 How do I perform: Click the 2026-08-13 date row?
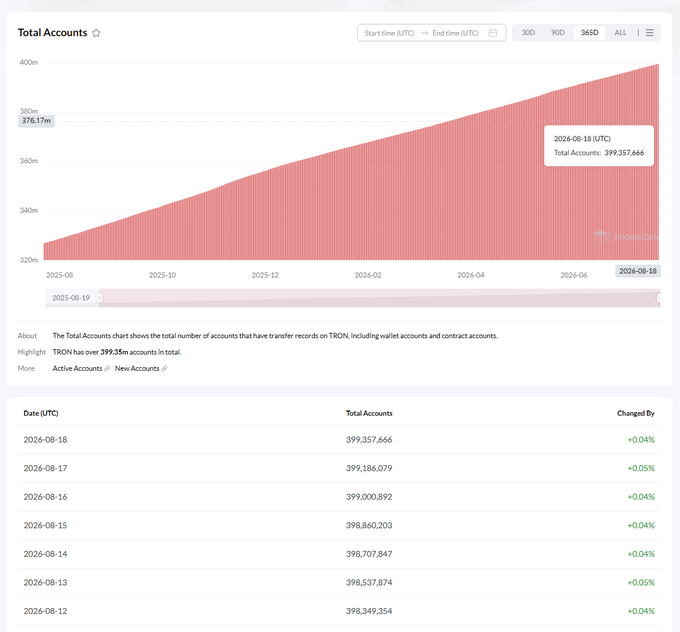[x=339, y=582]
